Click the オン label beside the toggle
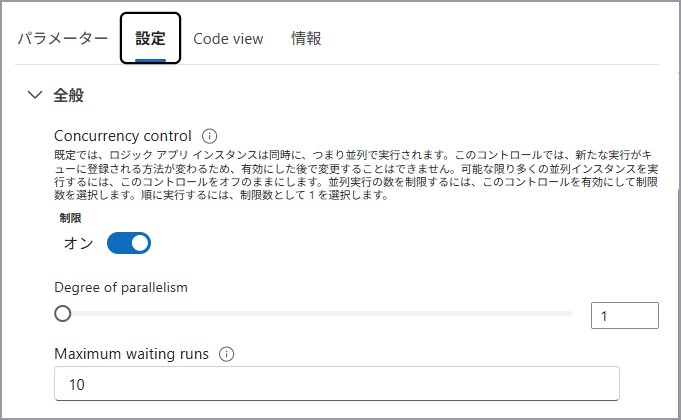The width and height of the screenshot is (681, 420). (x=78, y=243)
